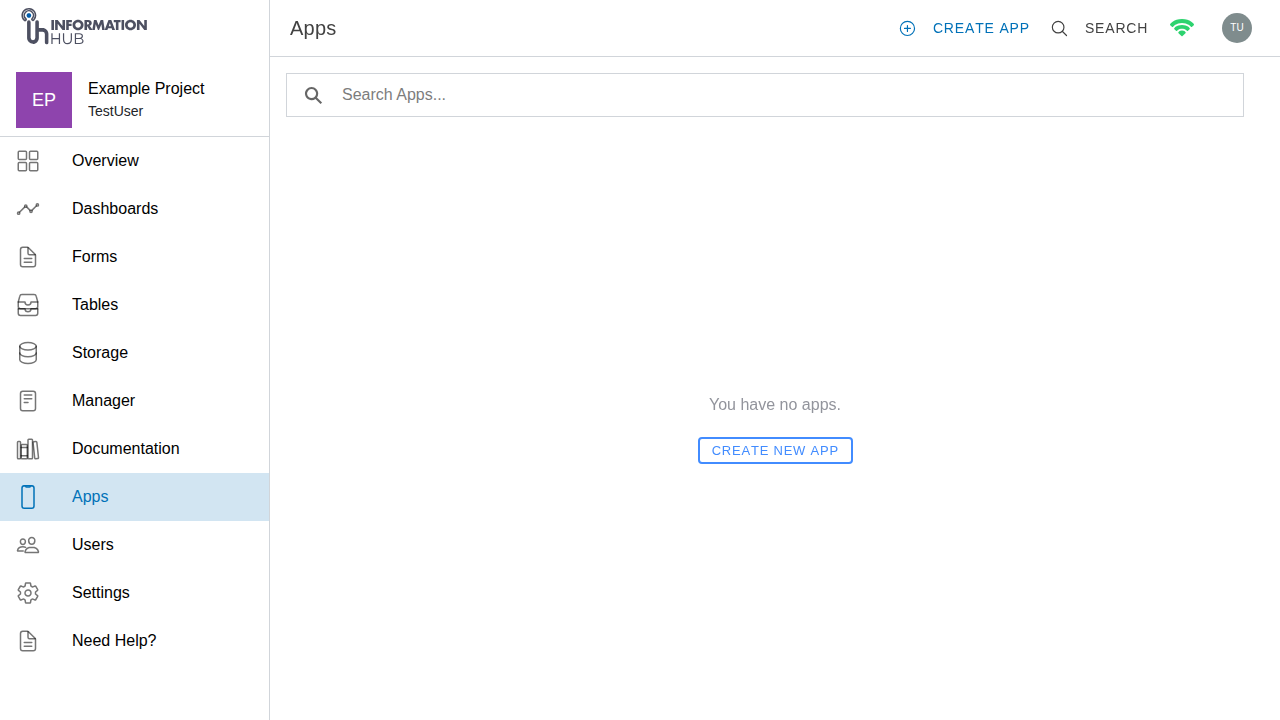Viewport: 1280px width, 720px height.
Task: Click the SEARCH header label
Action: [x=1116, y=28]
